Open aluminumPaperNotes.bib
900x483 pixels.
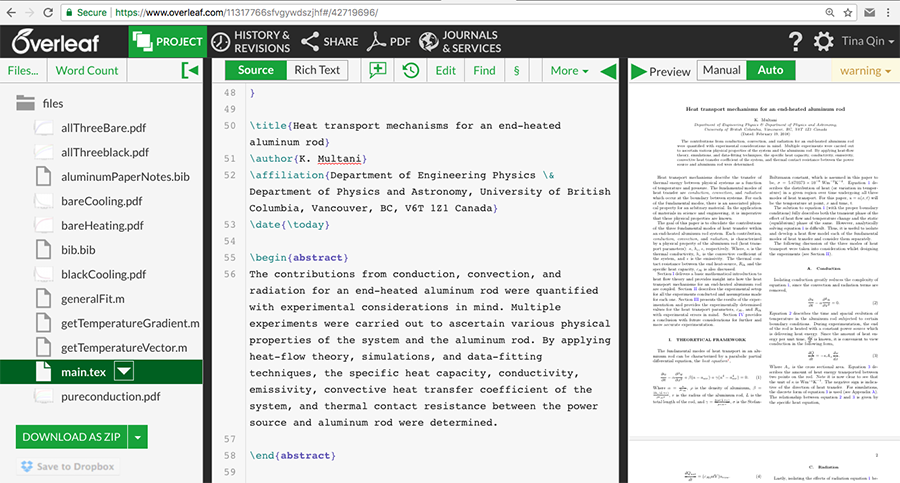coord(125,176)
